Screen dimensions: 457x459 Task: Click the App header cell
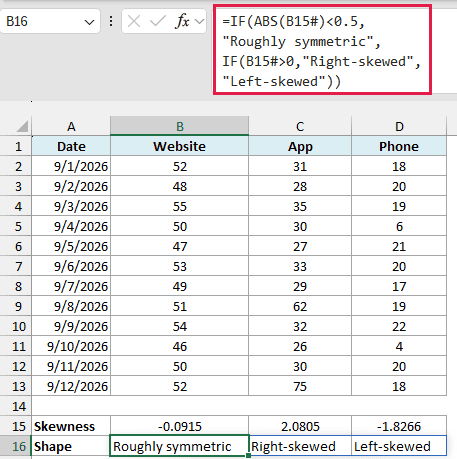coord(300,146)
